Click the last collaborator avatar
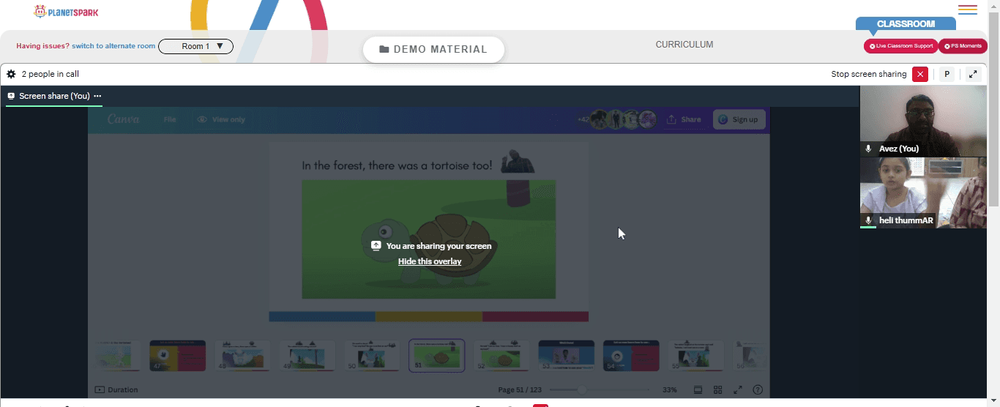 (647, 119)
